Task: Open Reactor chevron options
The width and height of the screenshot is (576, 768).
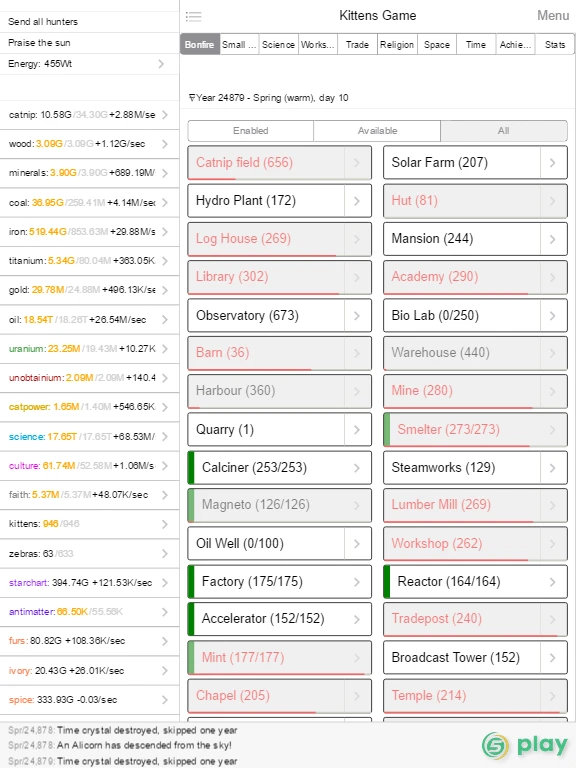Action: pyautogui.click(x=553, y=582)
